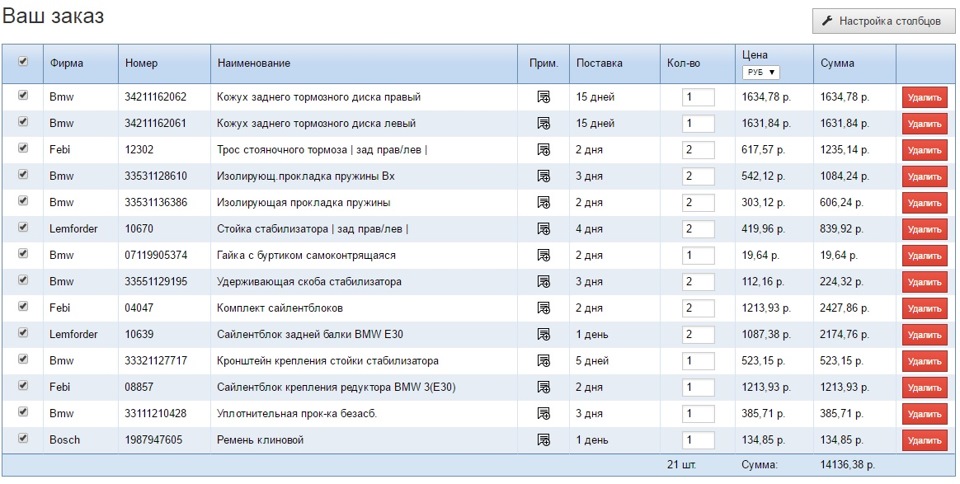Toggle the select-all checkbox in header
Screen dimensions: 960x484
[x=23, y=61]
